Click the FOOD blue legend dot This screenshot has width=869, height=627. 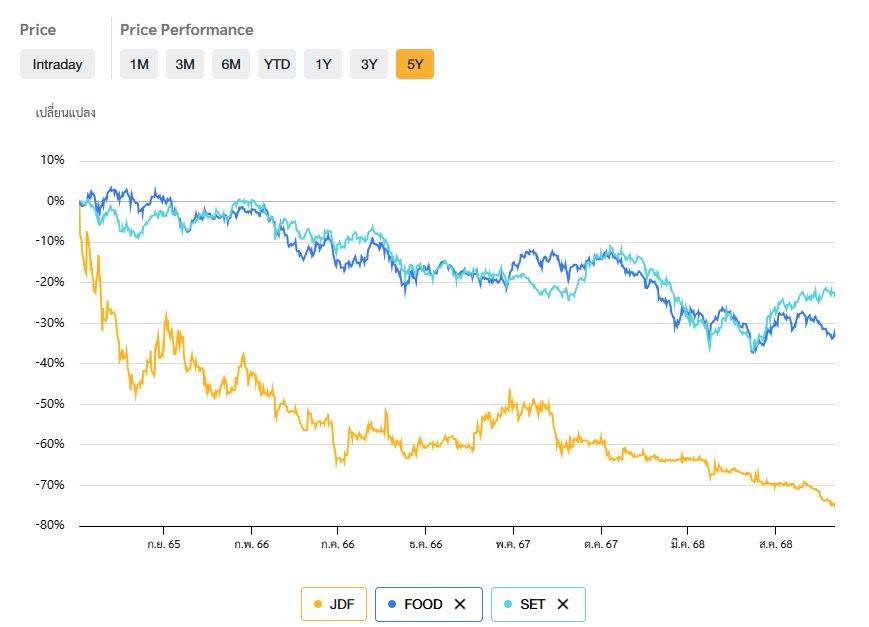click(x=392, y=604)
